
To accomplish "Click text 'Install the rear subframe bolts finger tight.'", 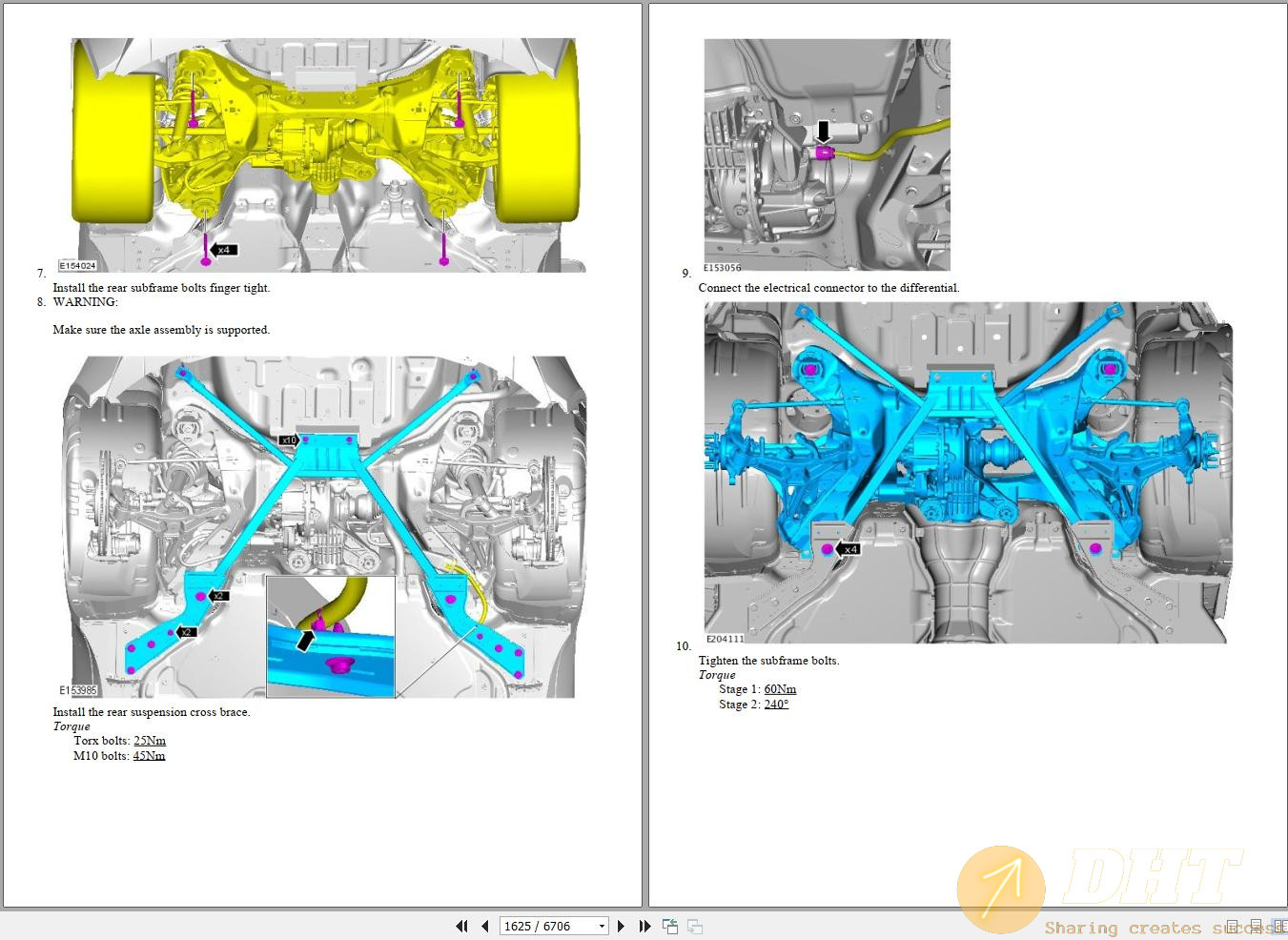I will coord(161,288).
